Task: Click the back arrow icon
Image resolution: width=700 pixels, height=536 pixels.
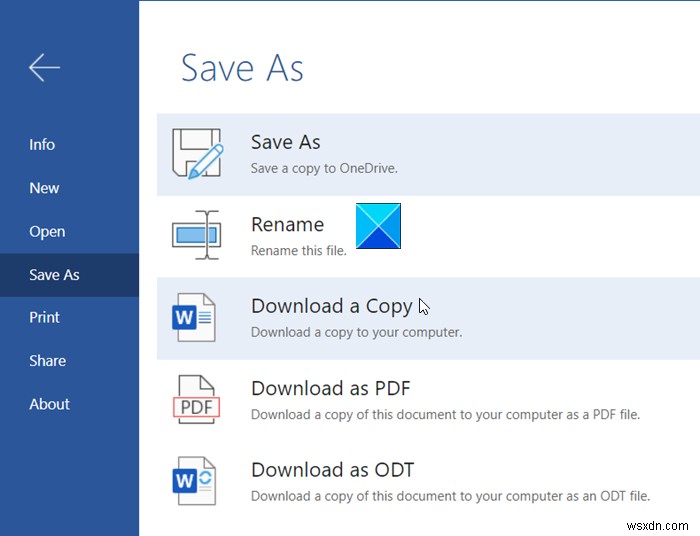Action: (x=44, y=67)
